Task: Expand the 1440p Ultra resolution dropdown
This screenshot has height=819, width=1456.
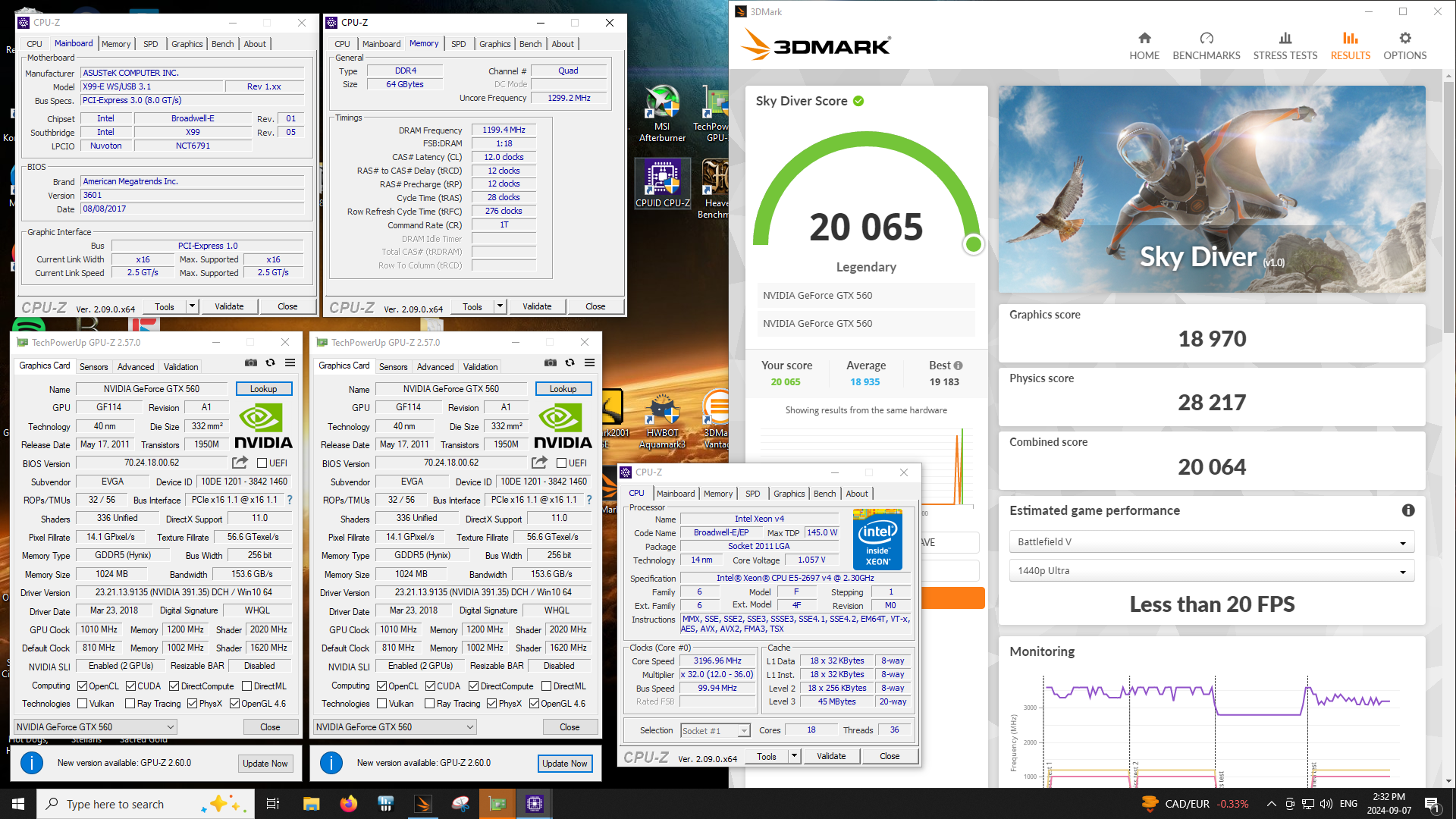Action: pos(1211,570)
